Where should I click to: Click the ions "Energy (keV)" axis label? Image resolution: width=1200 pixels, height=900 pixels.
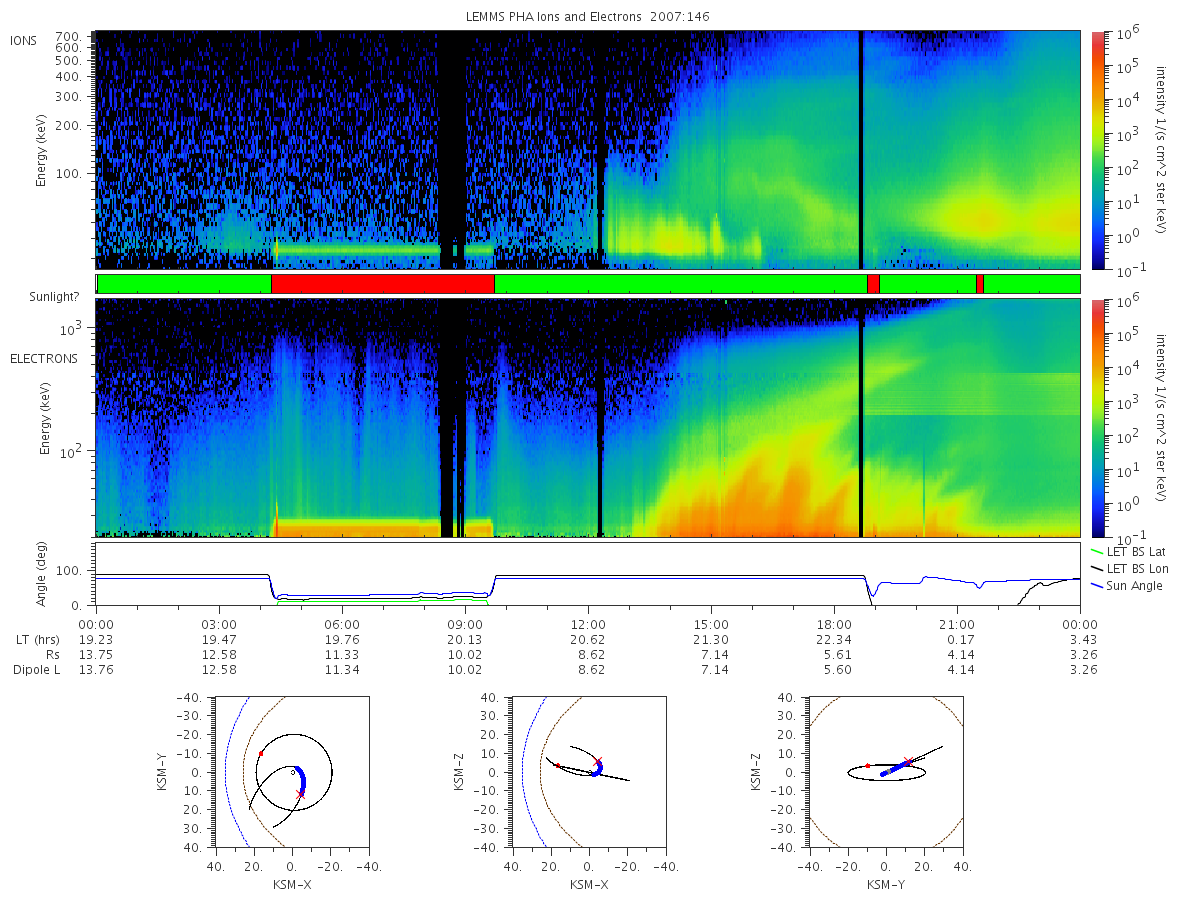pos(42,150)
